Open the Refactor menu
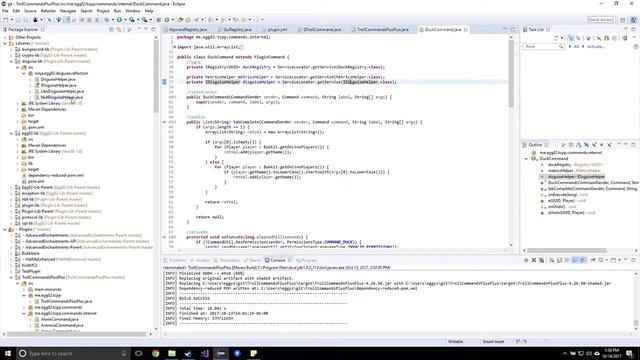This screenshot has height=360, width=640. 48,11
